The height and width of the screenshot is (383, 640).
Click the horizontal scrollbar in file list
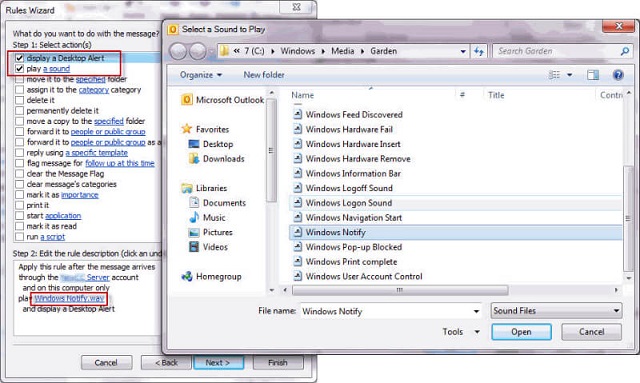click(400, 290)
